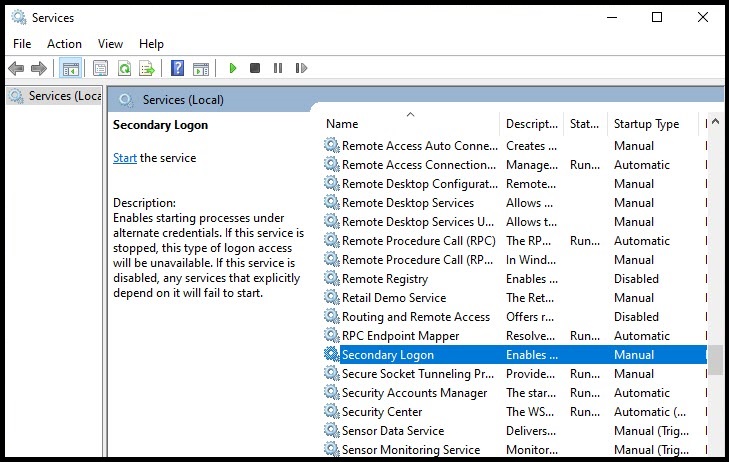Open the File menu
Screen dimensions: 729x462
22,44
